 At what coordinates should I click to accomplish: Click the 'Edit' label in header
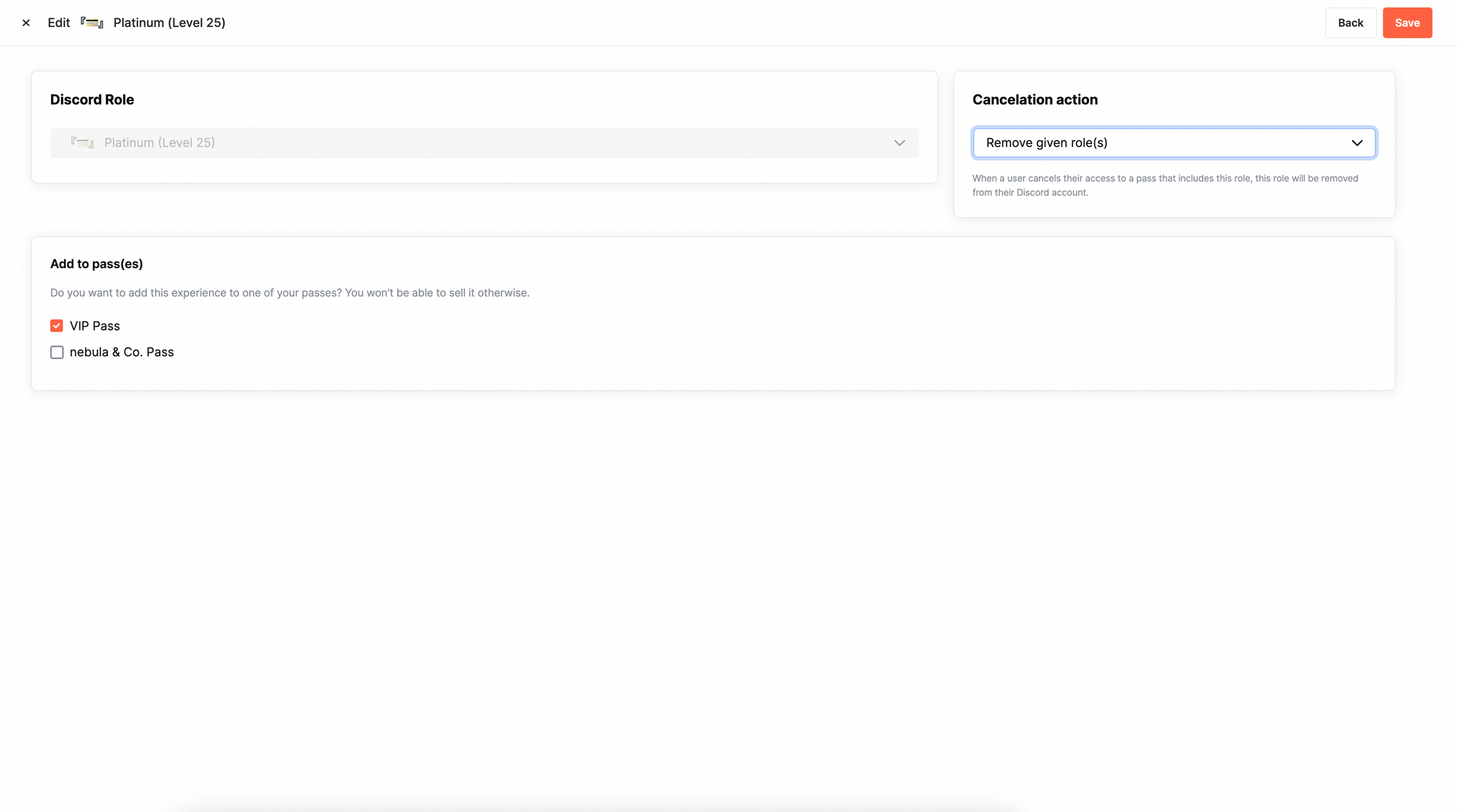(x=58, y=23)
